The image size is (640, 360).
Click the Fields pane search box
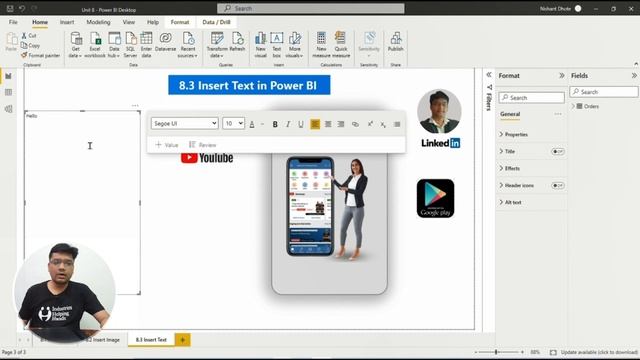(x=603, y=92)
